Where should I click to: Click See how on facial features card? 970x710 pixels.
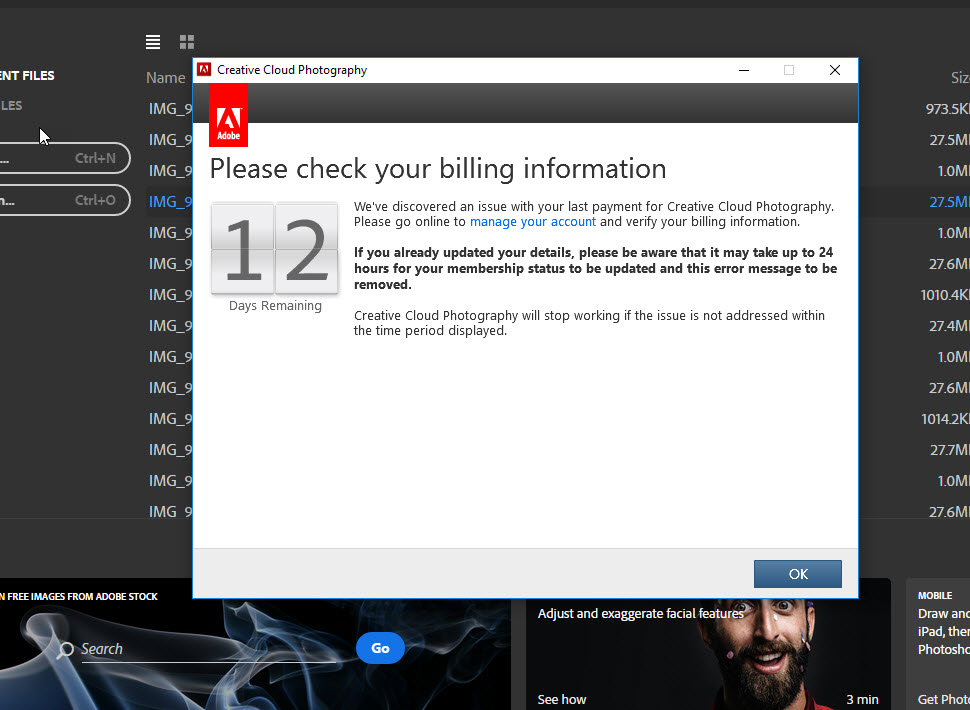(x=562, y=699)
